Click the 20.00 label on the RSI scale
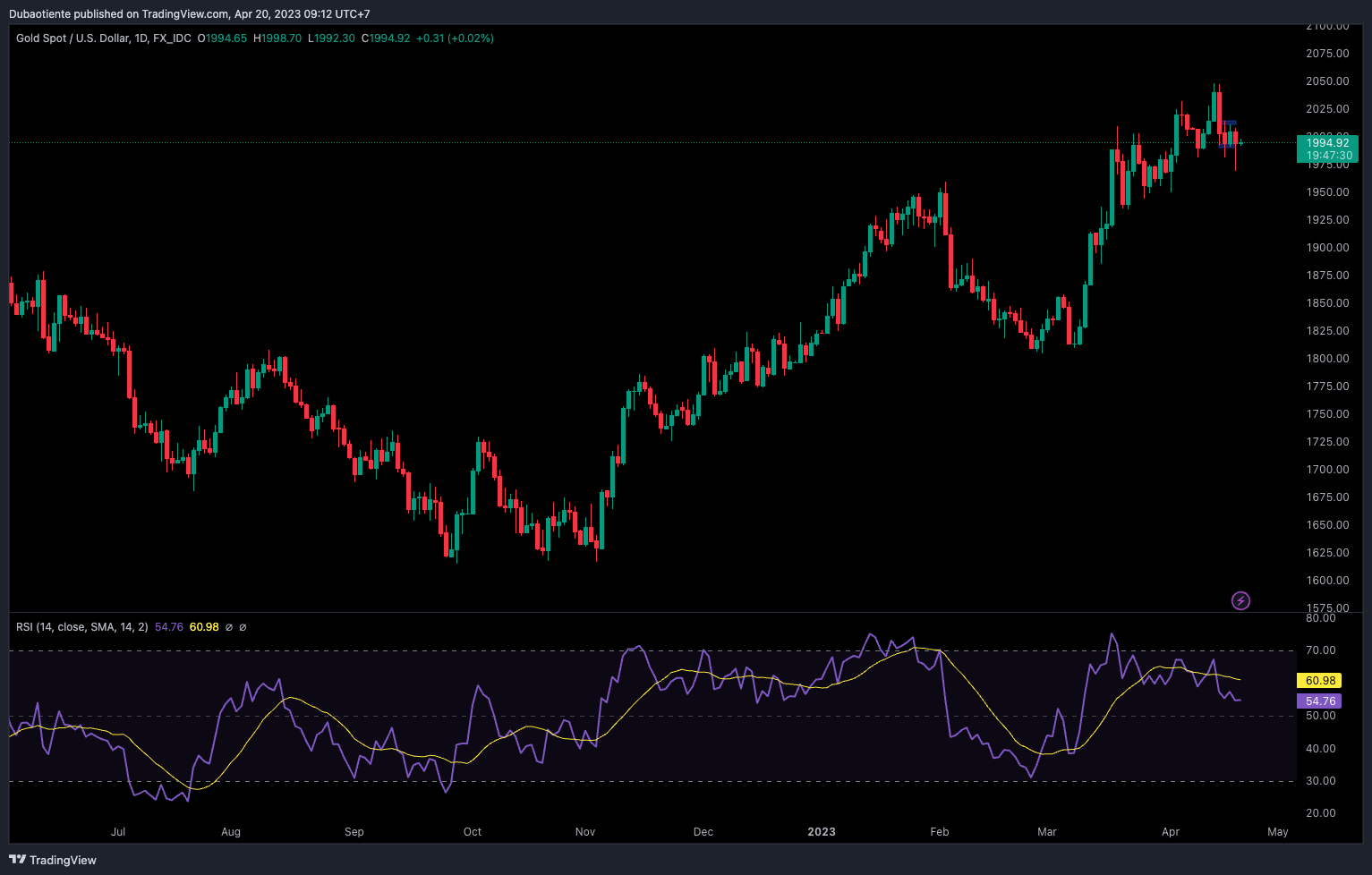Screen dimensions: 1372x875 (x=1321, y=813)
